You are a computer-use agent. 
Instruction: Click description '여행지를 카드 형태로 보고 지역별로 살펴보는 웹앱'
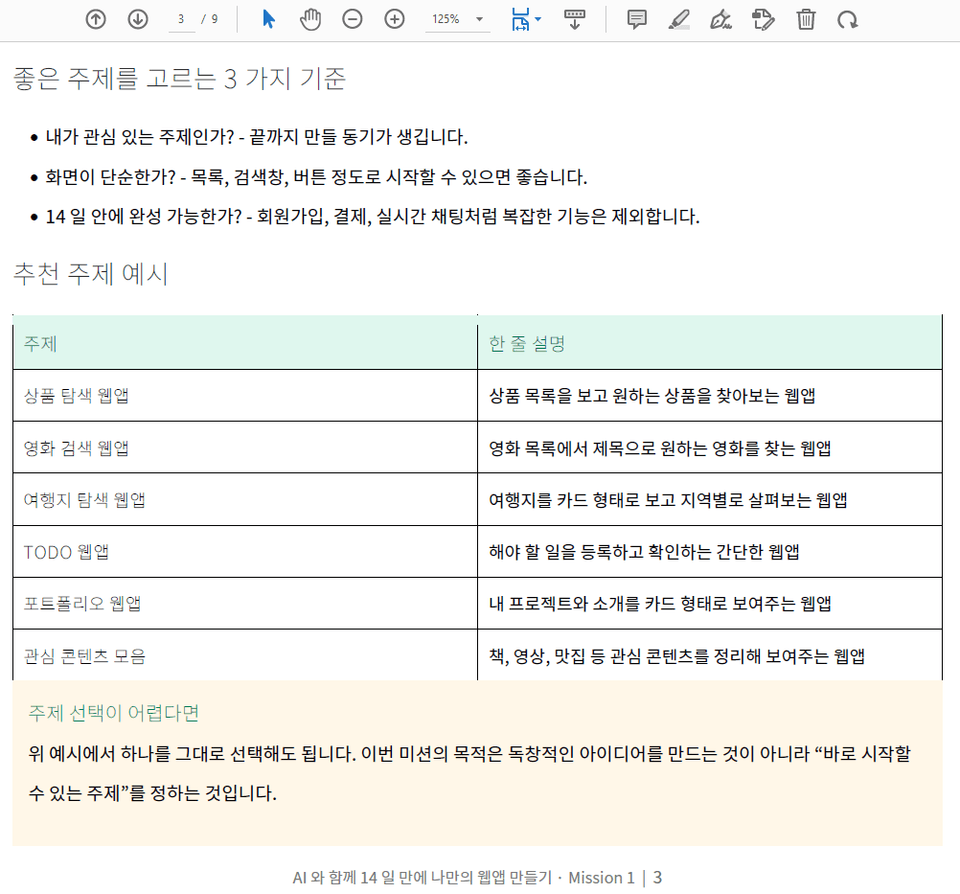(668, 500)
